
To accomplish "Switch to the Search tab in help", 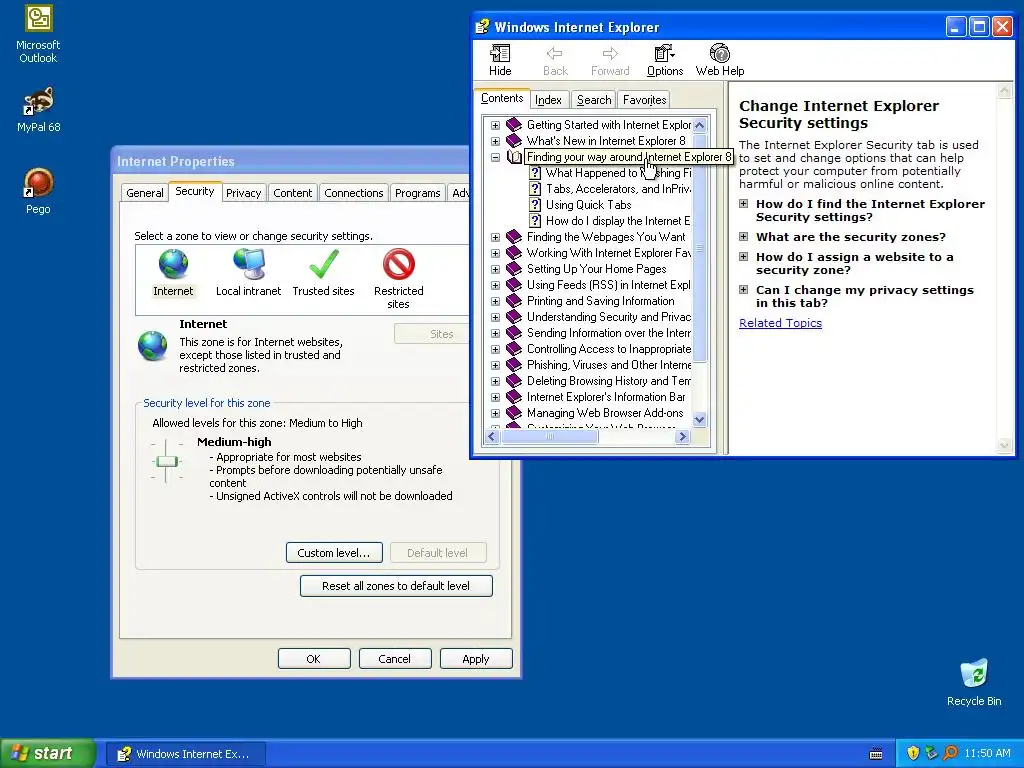I will click(594, 100).
